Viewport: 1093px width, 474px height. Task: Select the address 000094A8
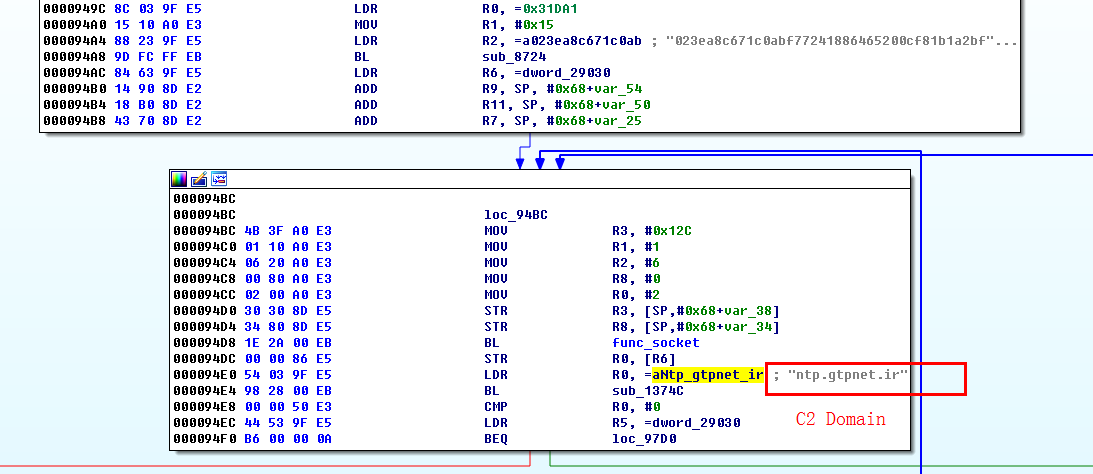(75, 56)
